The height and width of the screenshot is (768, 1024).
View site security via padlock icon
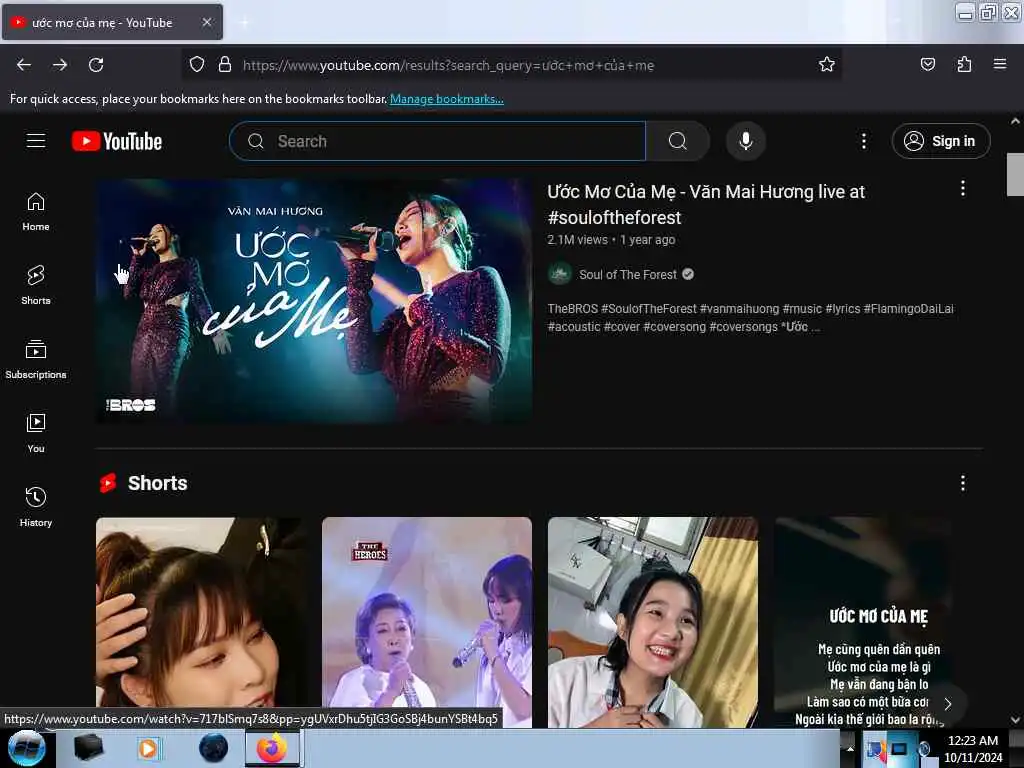[x=225, y=64]
